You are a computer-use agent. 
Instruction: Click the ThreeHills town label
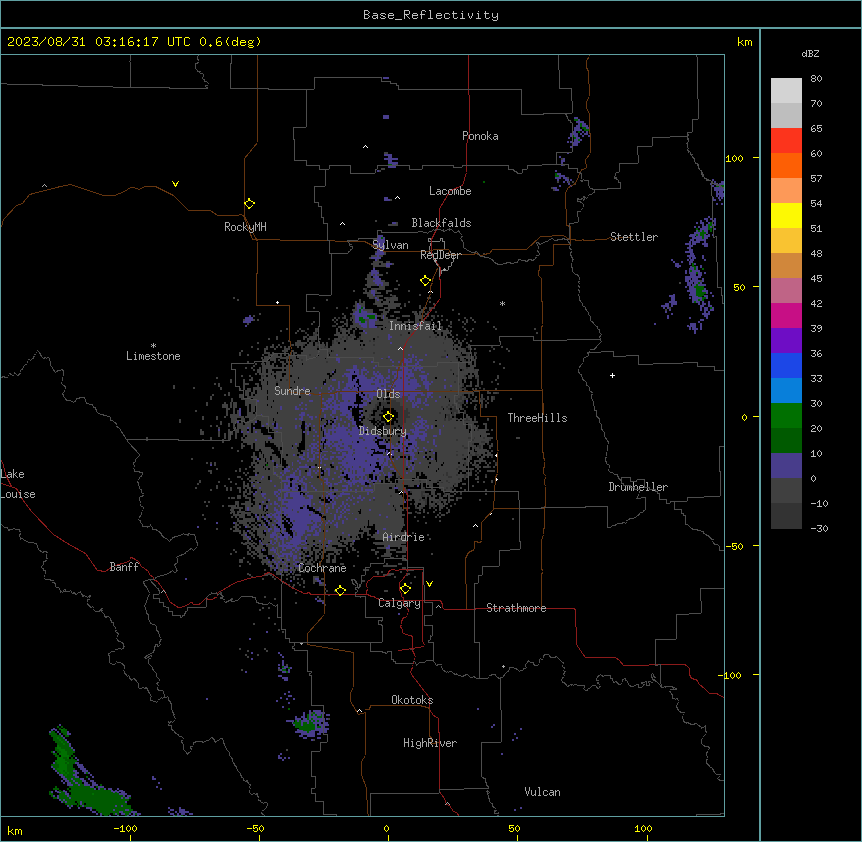[537, 418]
